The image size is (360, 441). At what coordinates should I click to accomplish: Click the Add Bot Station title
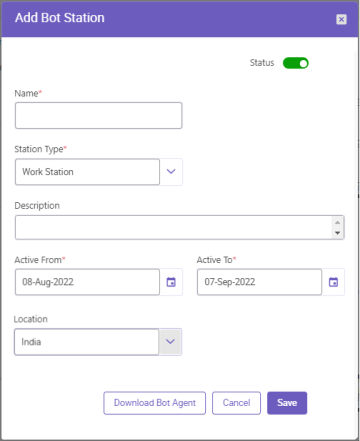point(60,18)
